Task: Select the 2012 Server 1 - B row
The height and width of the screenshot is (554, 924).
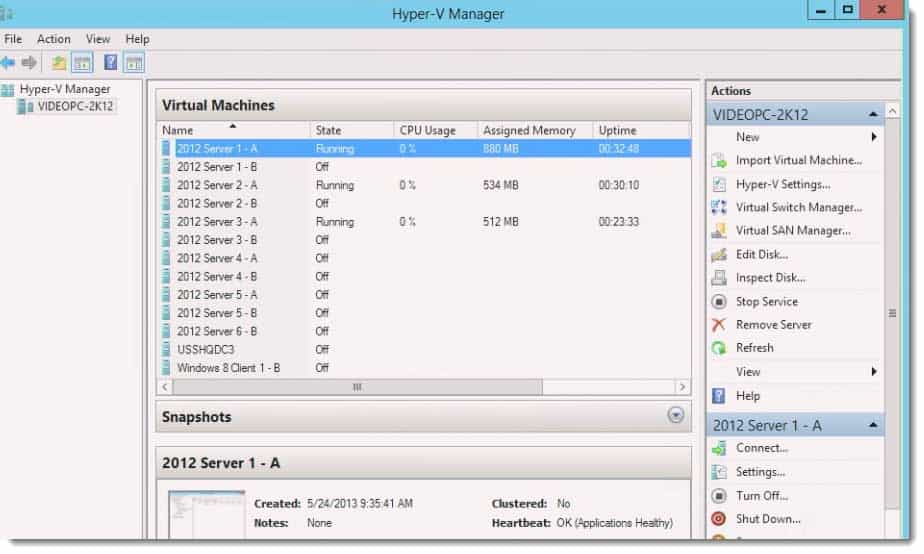Action: (424, 167)
